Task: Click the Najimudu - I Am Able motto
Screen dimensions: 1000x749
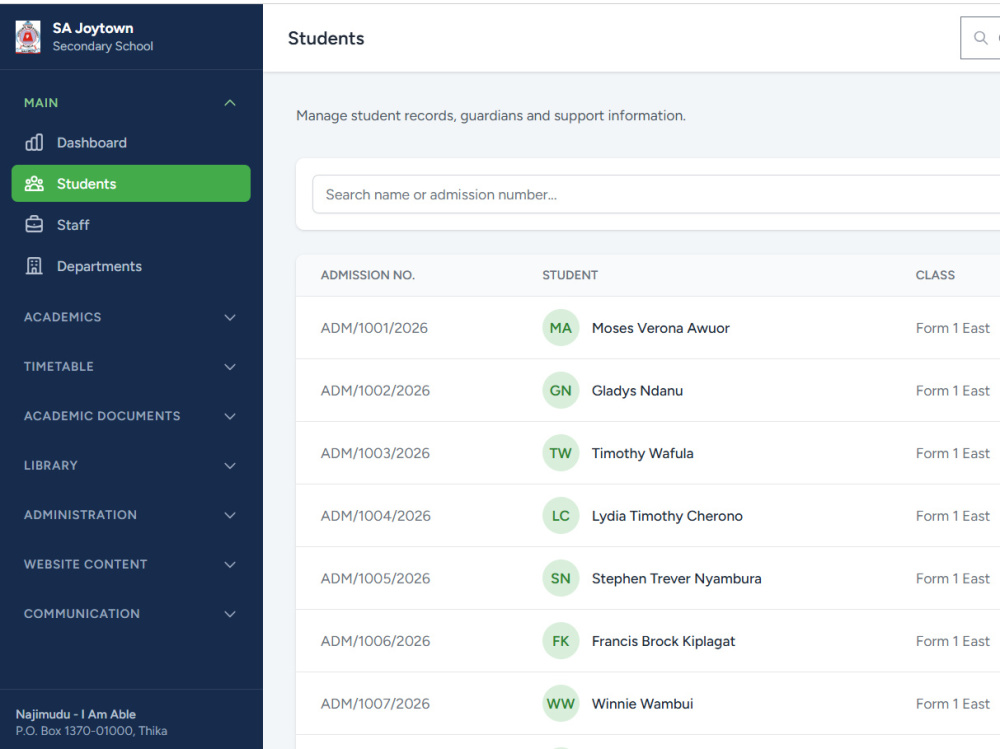Action: (76, 714)
